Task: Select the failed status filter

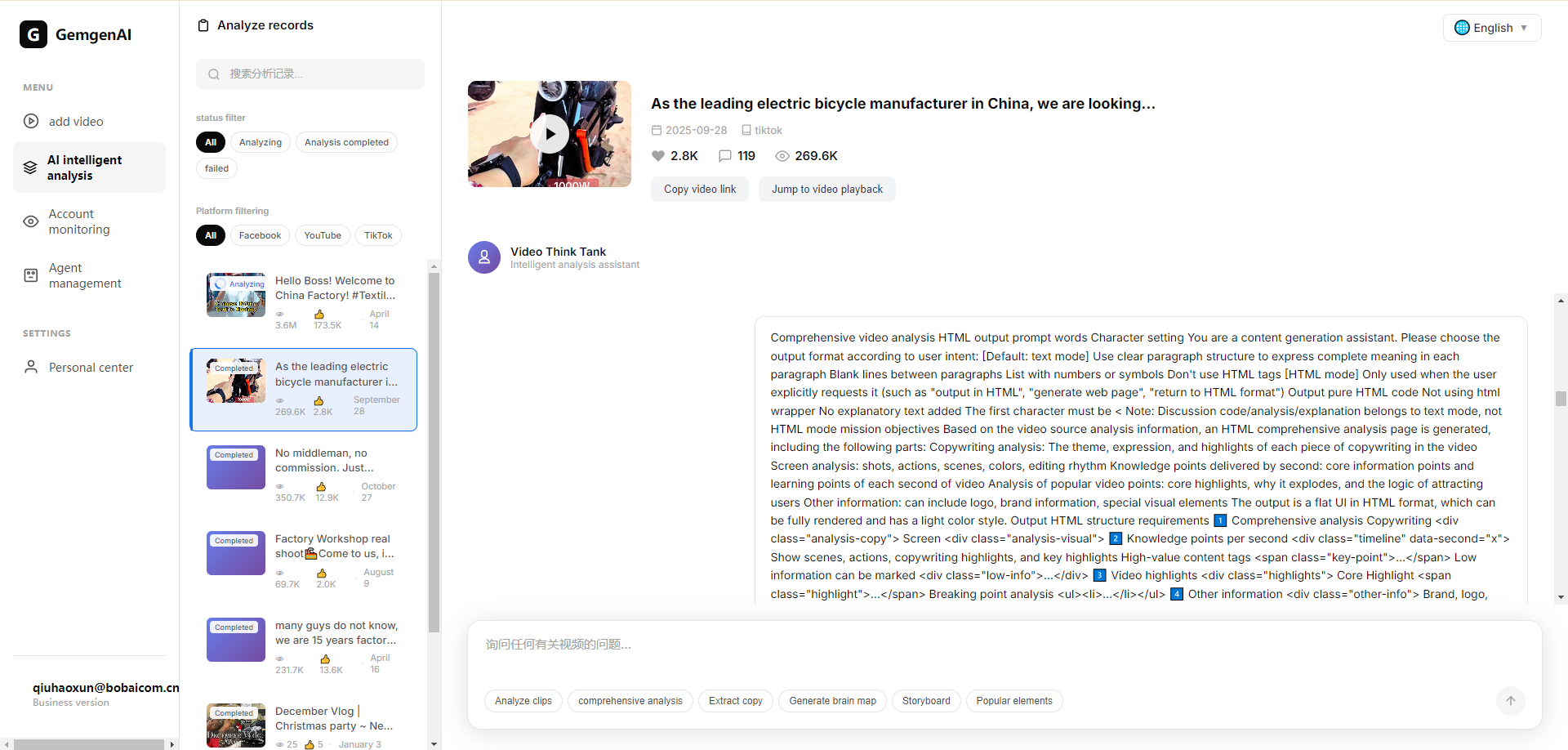Action: click(216, 168)
